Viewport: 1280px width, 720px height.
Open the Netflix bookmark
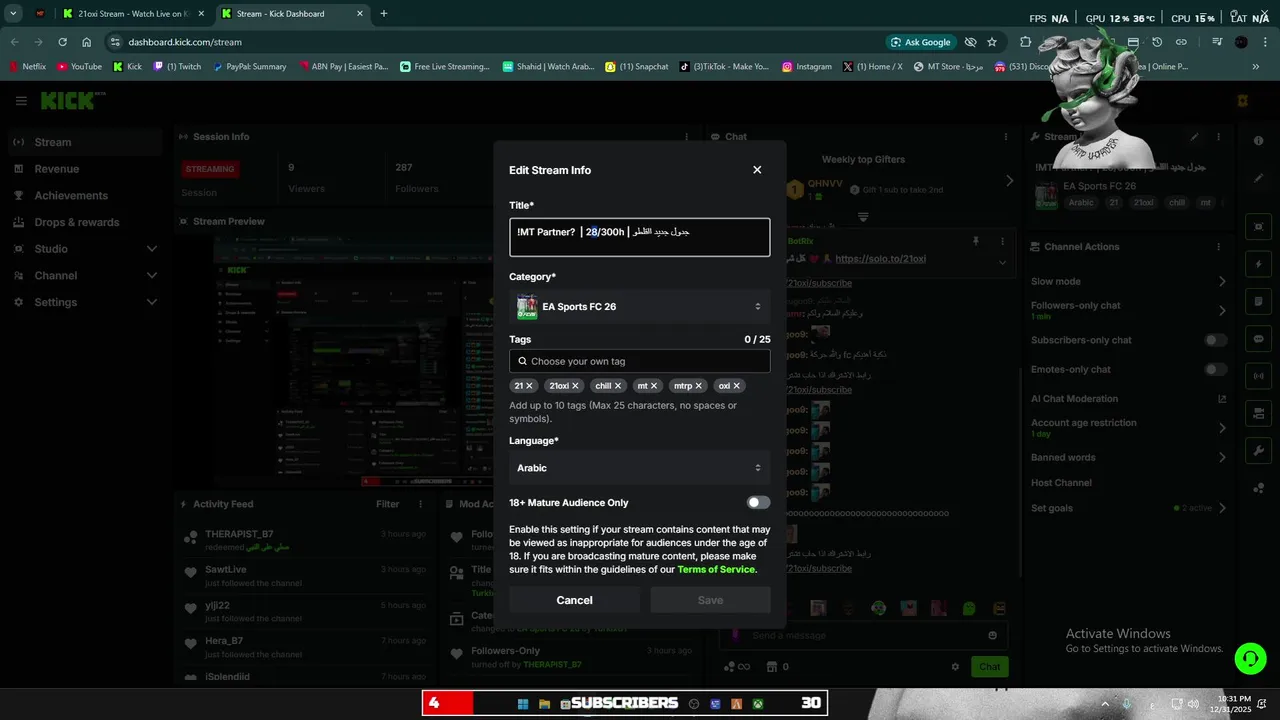(x=28, y=67)
